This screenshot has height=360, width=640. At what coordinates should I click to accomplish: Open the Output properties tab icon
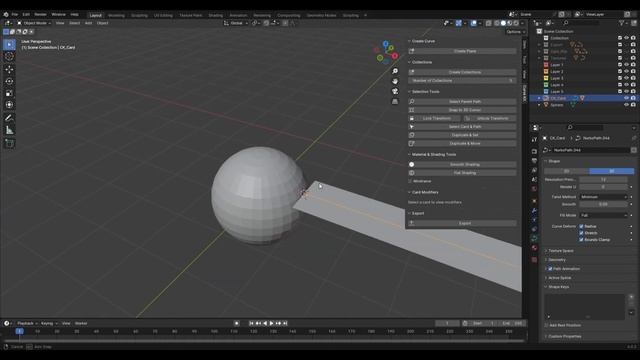coord(534,160)
